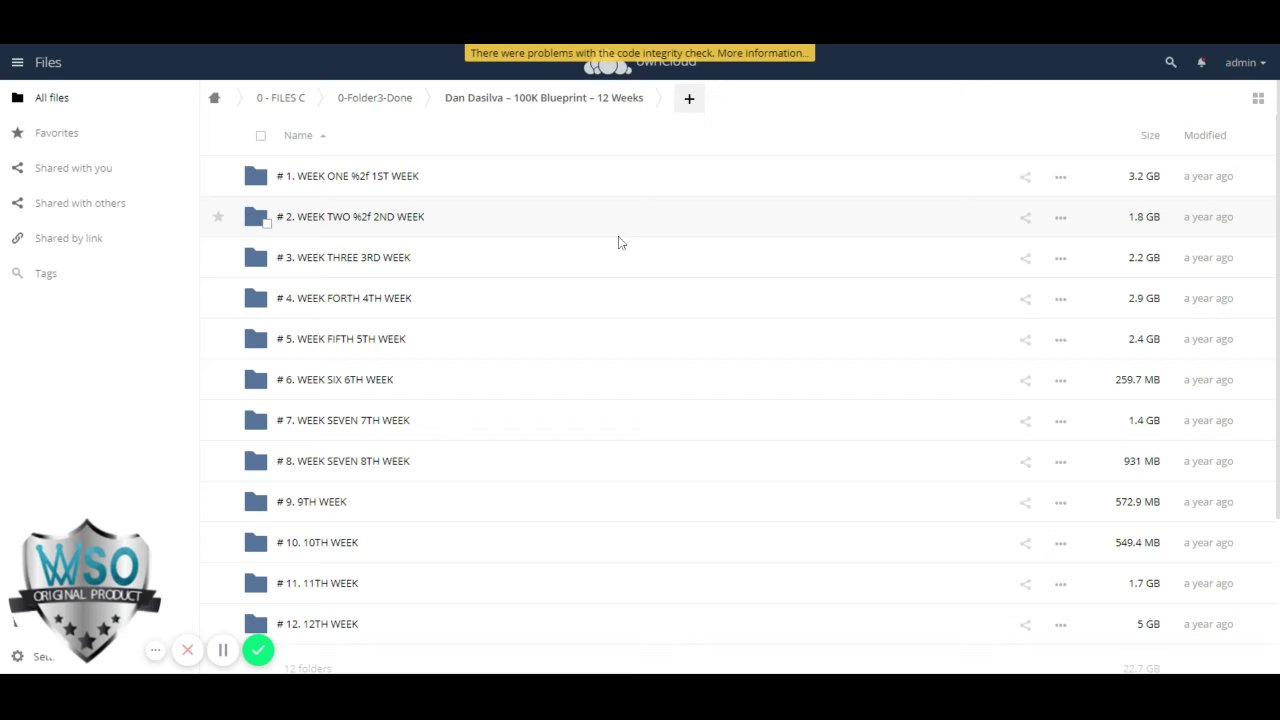Viewport: 1280px width, 720px height.
Task: Pause the screen recording
Action: click(223, 651)
